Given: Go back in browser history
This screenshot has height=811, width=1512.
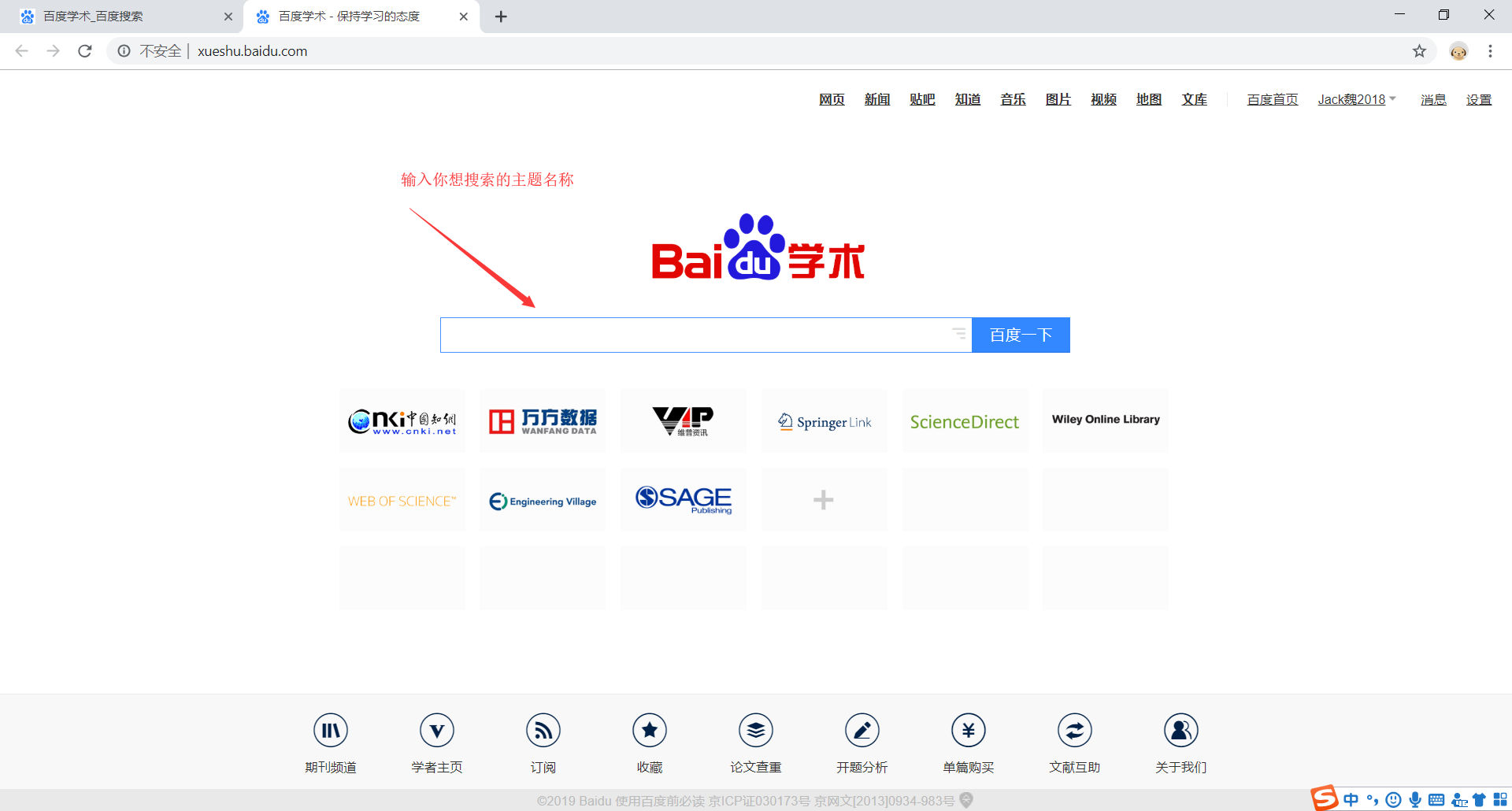Looking at the screenshot, I should 22,51.
